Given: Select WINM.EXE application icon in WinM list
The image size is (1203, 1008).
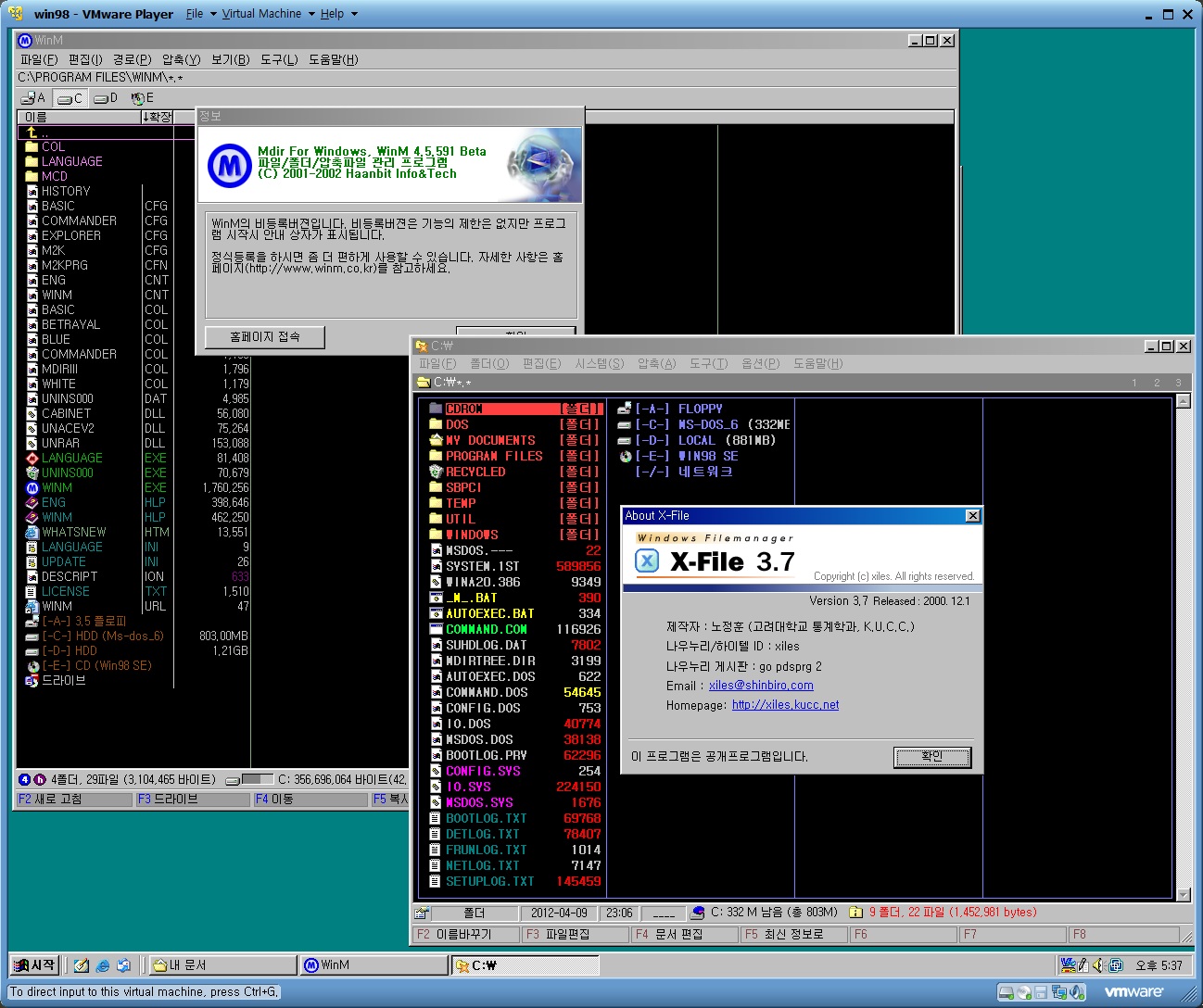Looking at the screenshot, I should click(x=32, y=487).
